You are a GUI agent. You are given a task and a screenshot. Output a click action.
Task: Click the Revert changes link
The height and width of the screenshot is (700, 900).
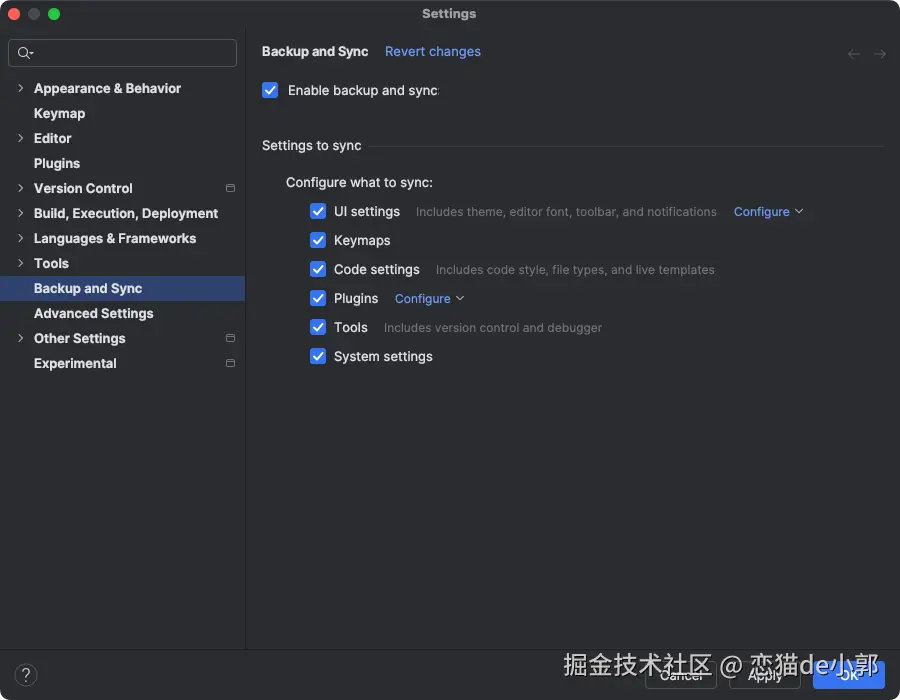pyautogui.click(x=433, y=51)
